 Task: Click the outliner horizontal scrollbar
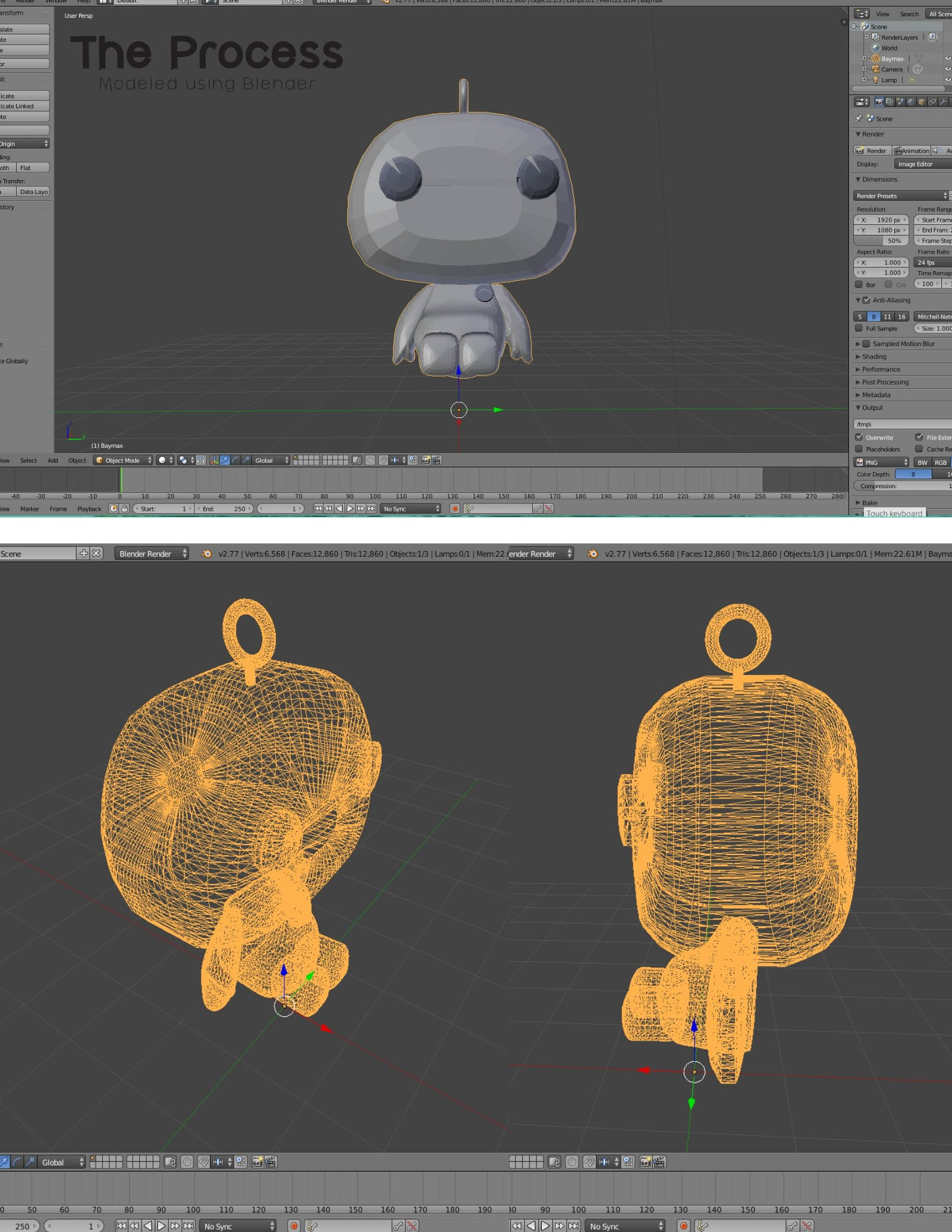(x=898, y=89)
